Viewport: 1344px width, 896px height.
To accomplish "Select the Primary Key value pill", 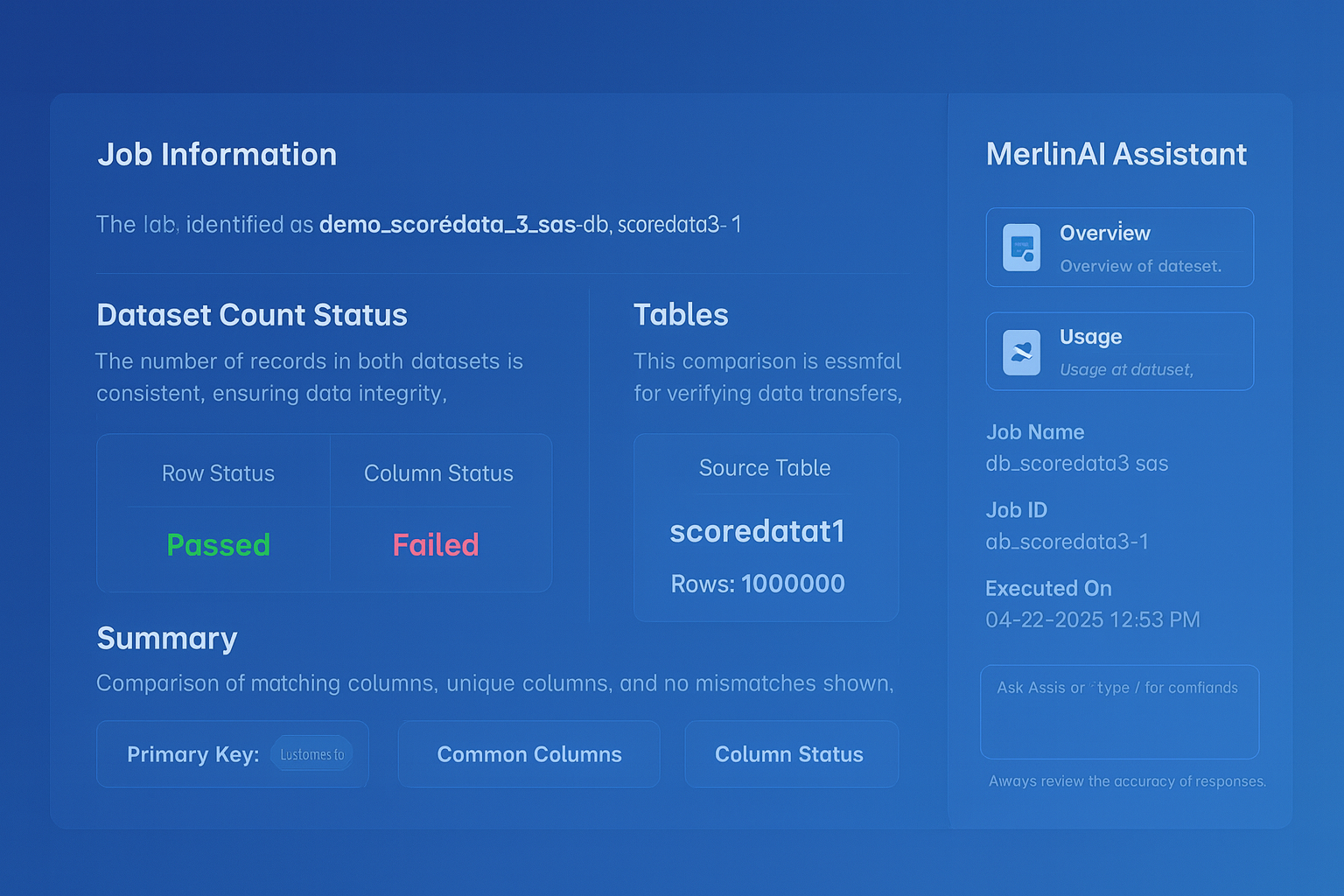I will (312, 753).
